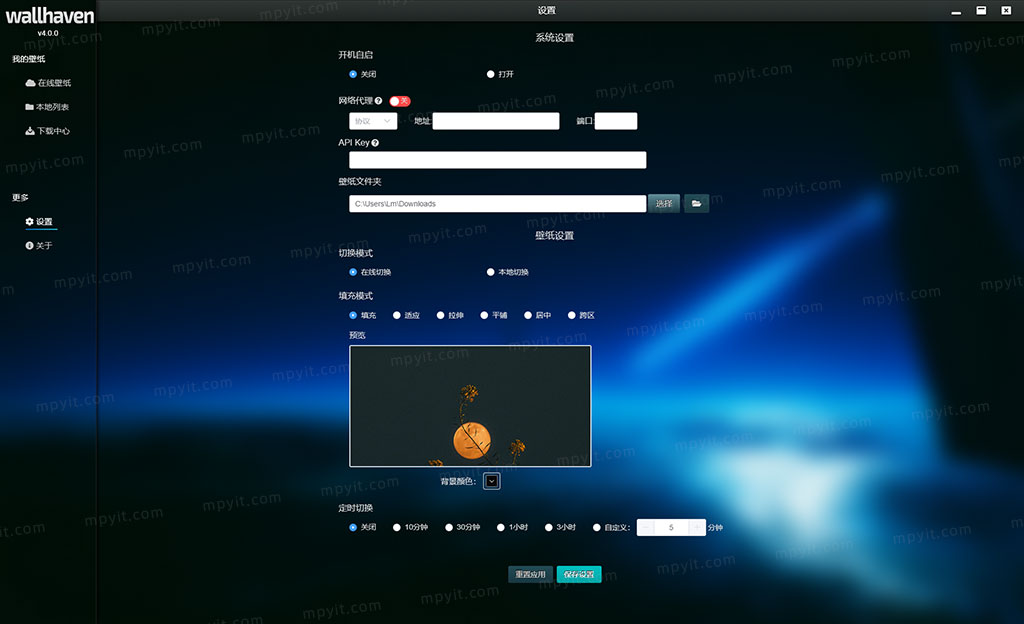The width and height of the screenshot is (1024, 624).
Task: Open the wallpaper folder with the folder icon button
Action: [696, 204]
